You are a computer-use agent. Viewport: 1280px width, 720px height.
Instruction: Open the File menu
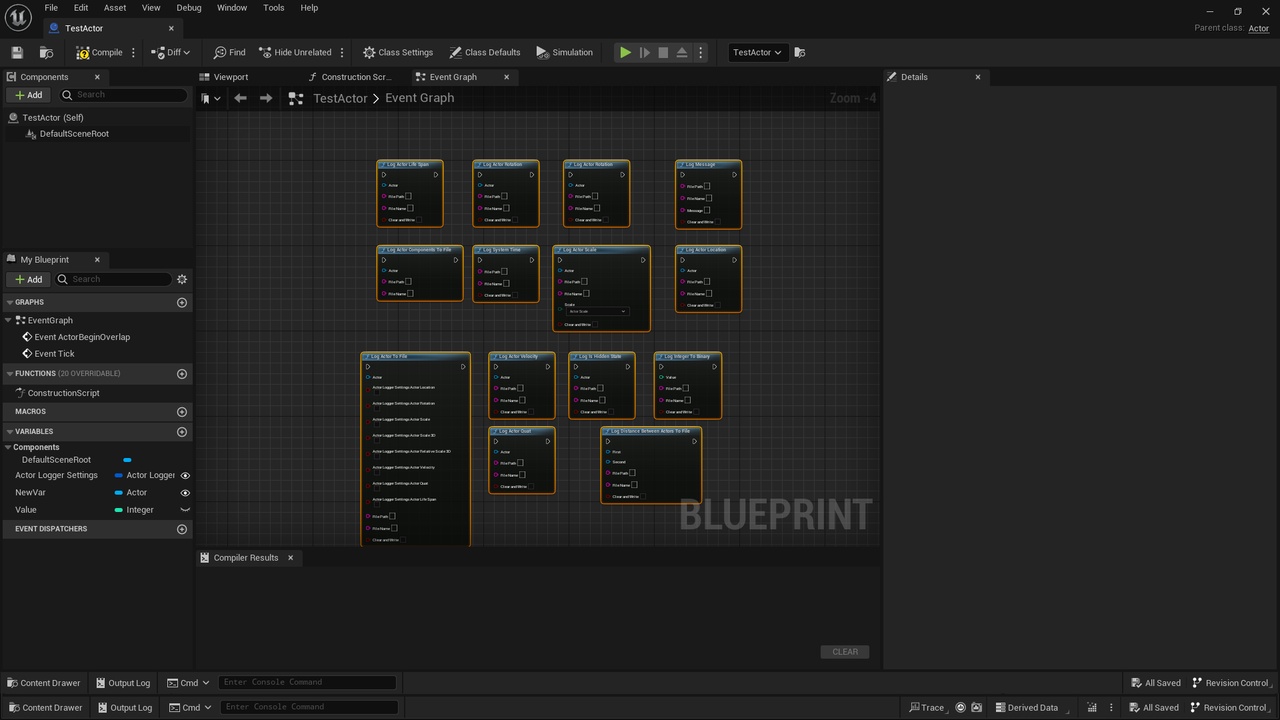pyautogui.click(x=51, y=7)
